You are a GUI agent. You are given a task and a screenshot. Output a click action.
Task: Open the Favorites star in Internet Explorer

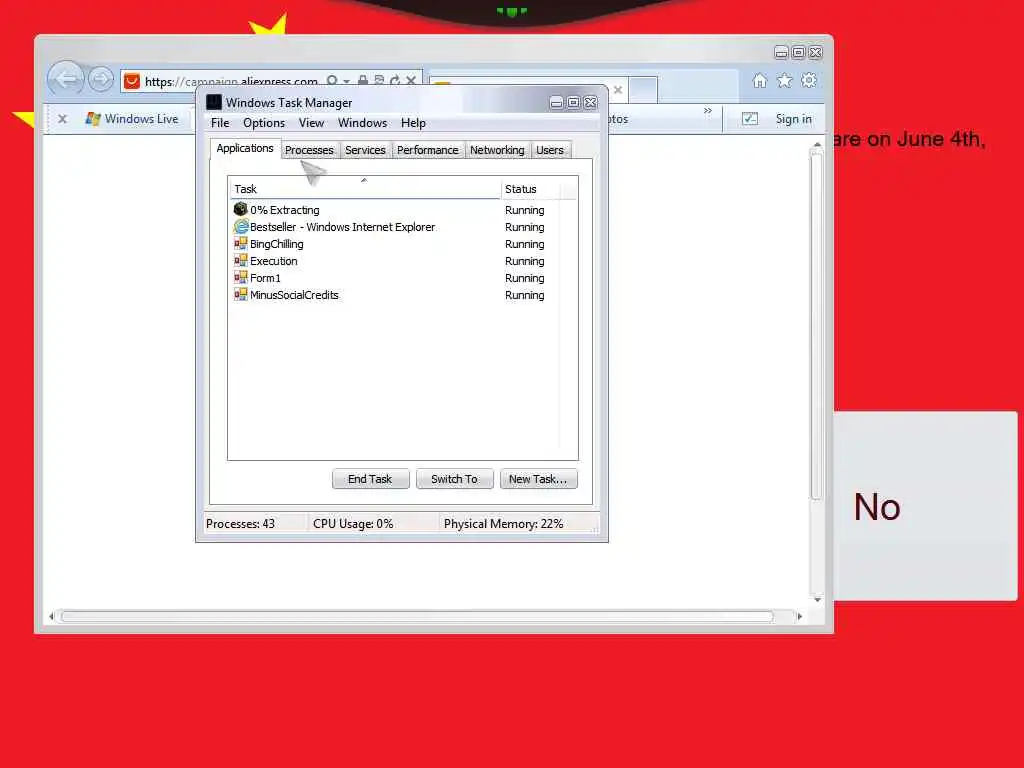(784, 80)
